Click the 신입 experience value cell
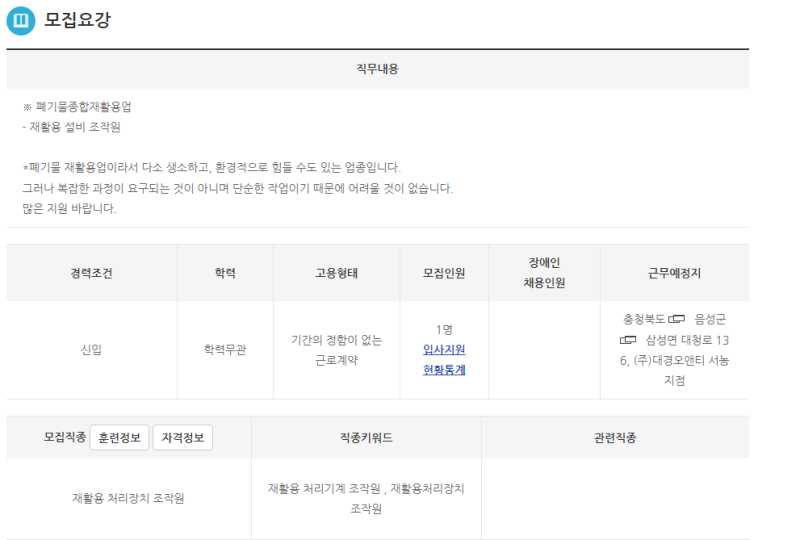The height and width of the screenshot is (540, 800). click(x=91, y=350)
